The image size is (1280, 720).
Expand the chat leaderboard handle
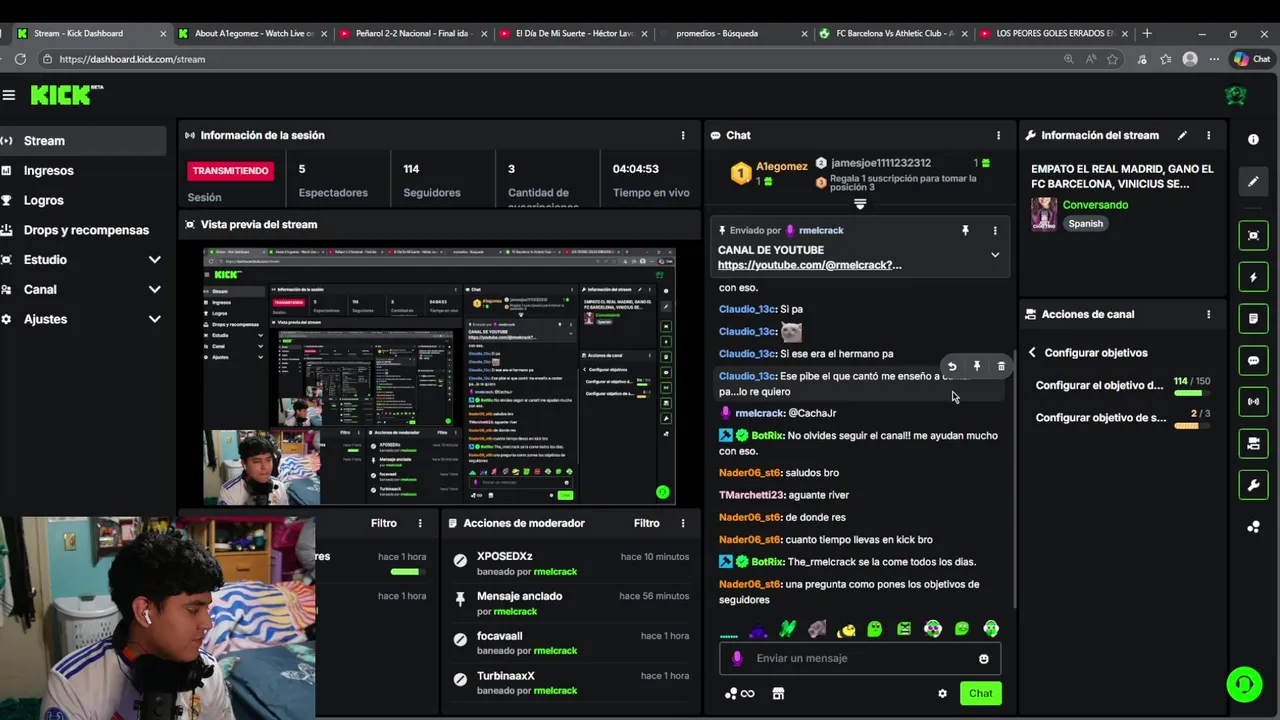click(859, 204)
